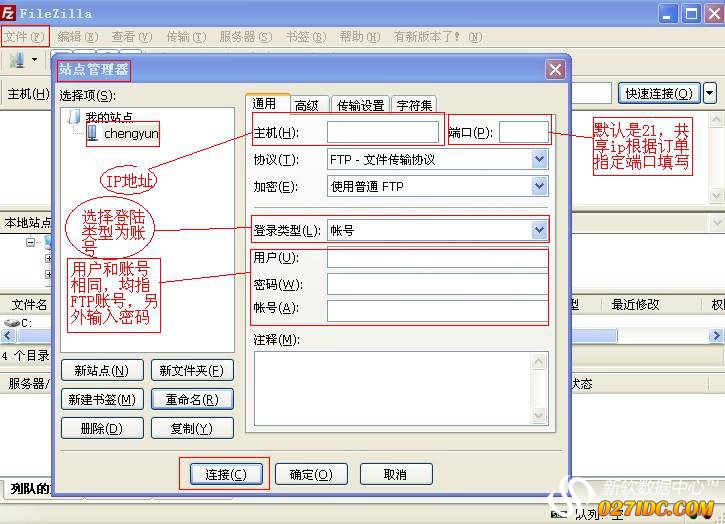Image resolution: width=725 pixels, height=524 pixels.
Task: Open the 编辑(E) menu
Action: pyautogui.click(x=78, y=37)
